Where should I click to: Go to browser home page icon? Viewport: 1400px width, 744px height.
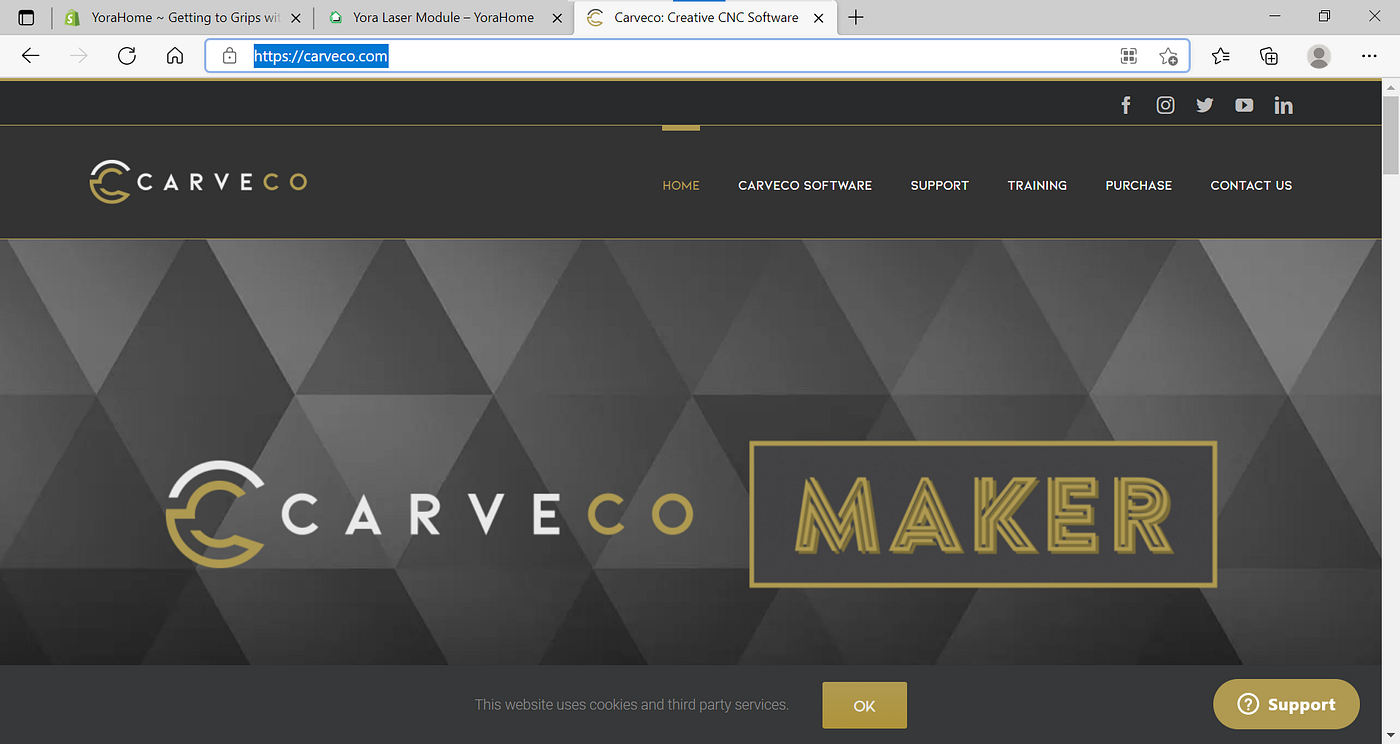click(x=175, y=56)
